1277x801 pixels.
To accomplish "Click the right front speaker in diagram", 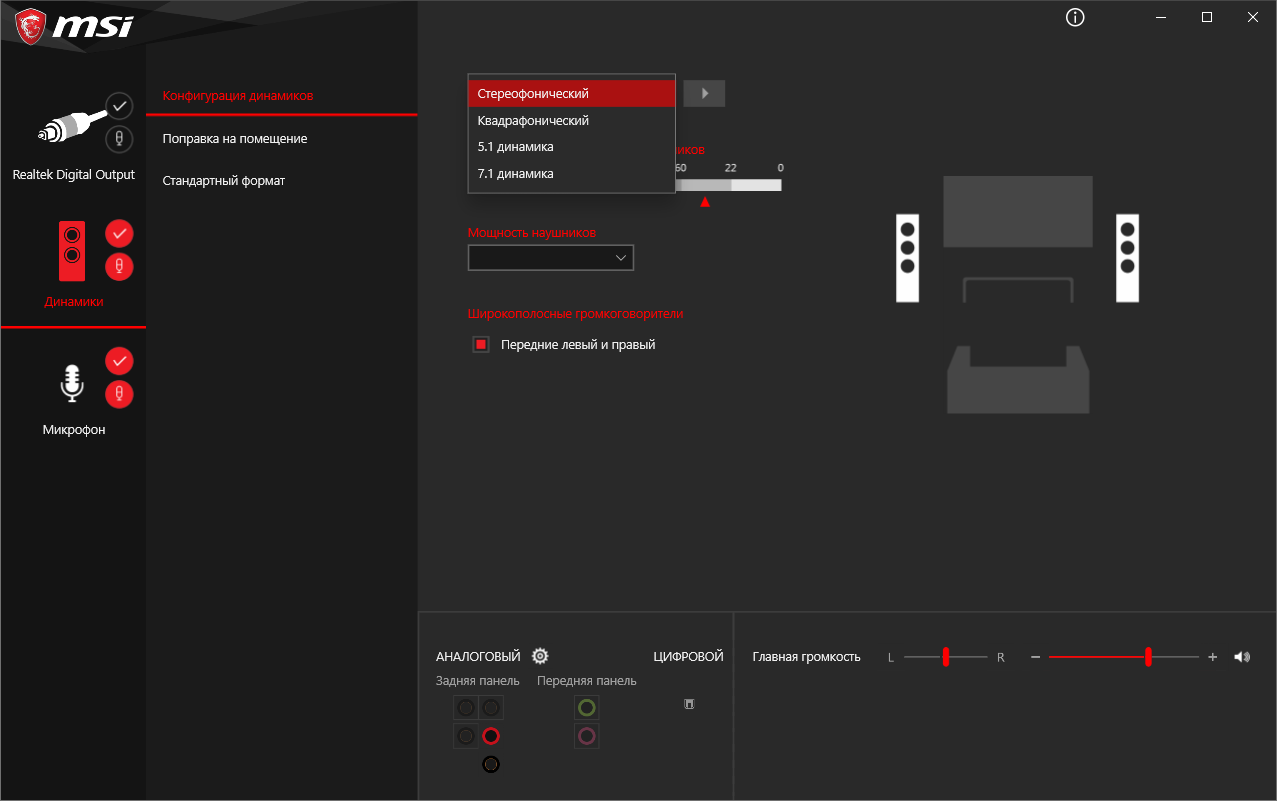I will (x=1128, y=258).
